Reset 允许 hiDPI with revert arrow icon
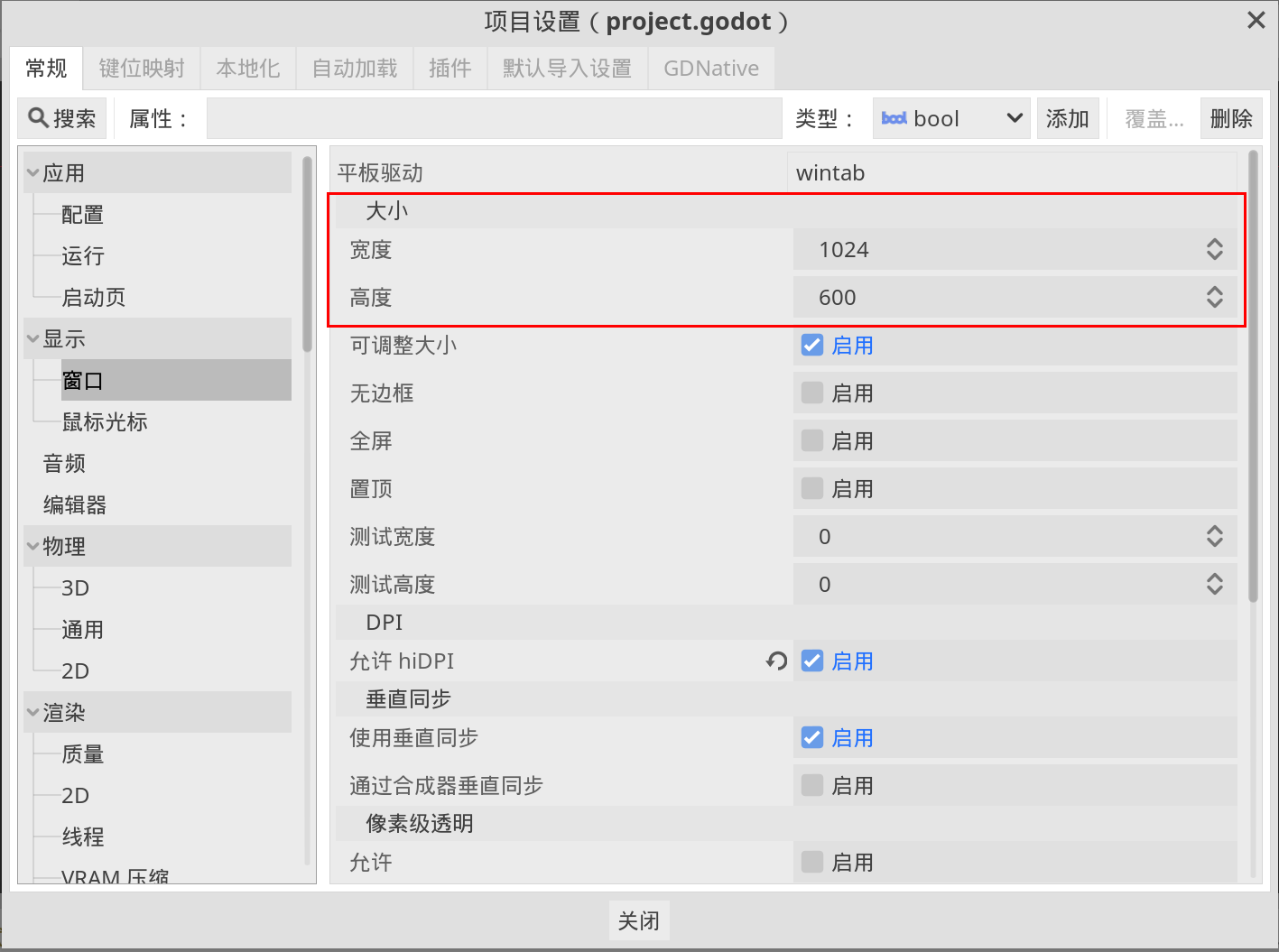 click(x=776, y=661)
